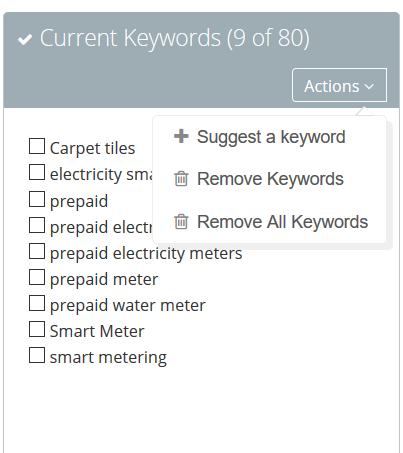Click the plus icon beside Suggest a keyword
Image resolution: width=403 pixels, height=453 pixels.
[181, 136]
